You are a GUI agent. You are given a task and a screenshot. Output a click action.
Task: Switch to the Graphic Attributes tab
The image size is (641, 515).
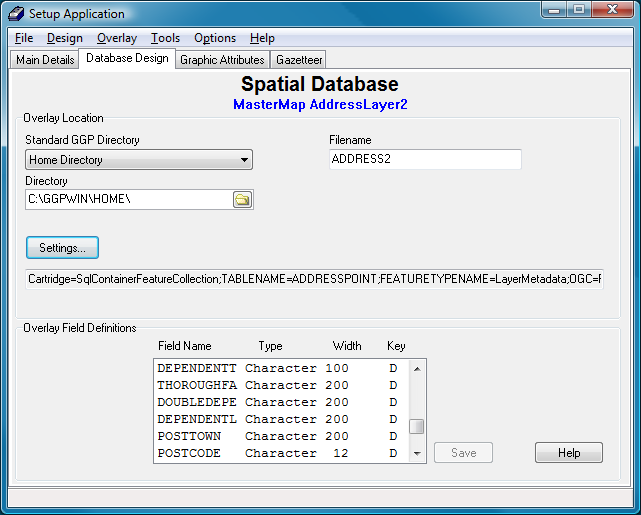[x=222, y=60]
